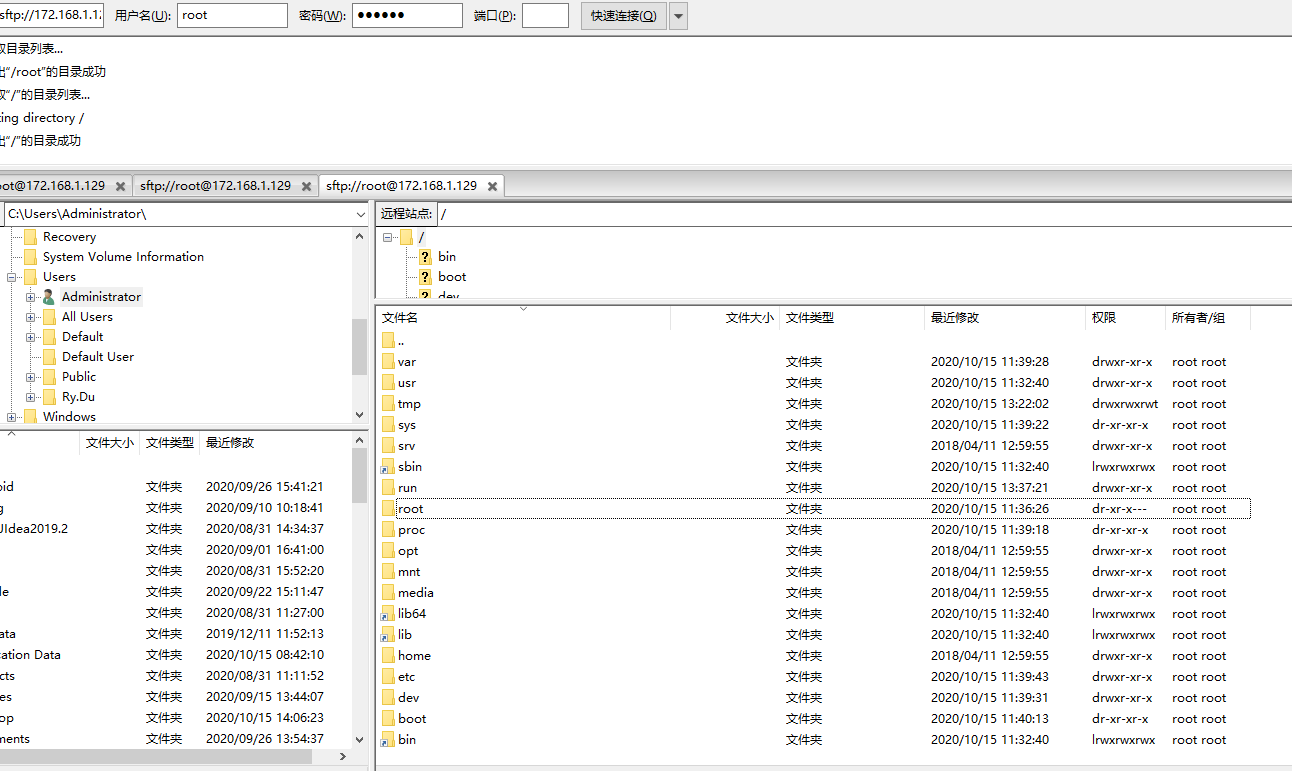
Task: Click the Windows folder icon in local tree
Action: coord(30,417)
